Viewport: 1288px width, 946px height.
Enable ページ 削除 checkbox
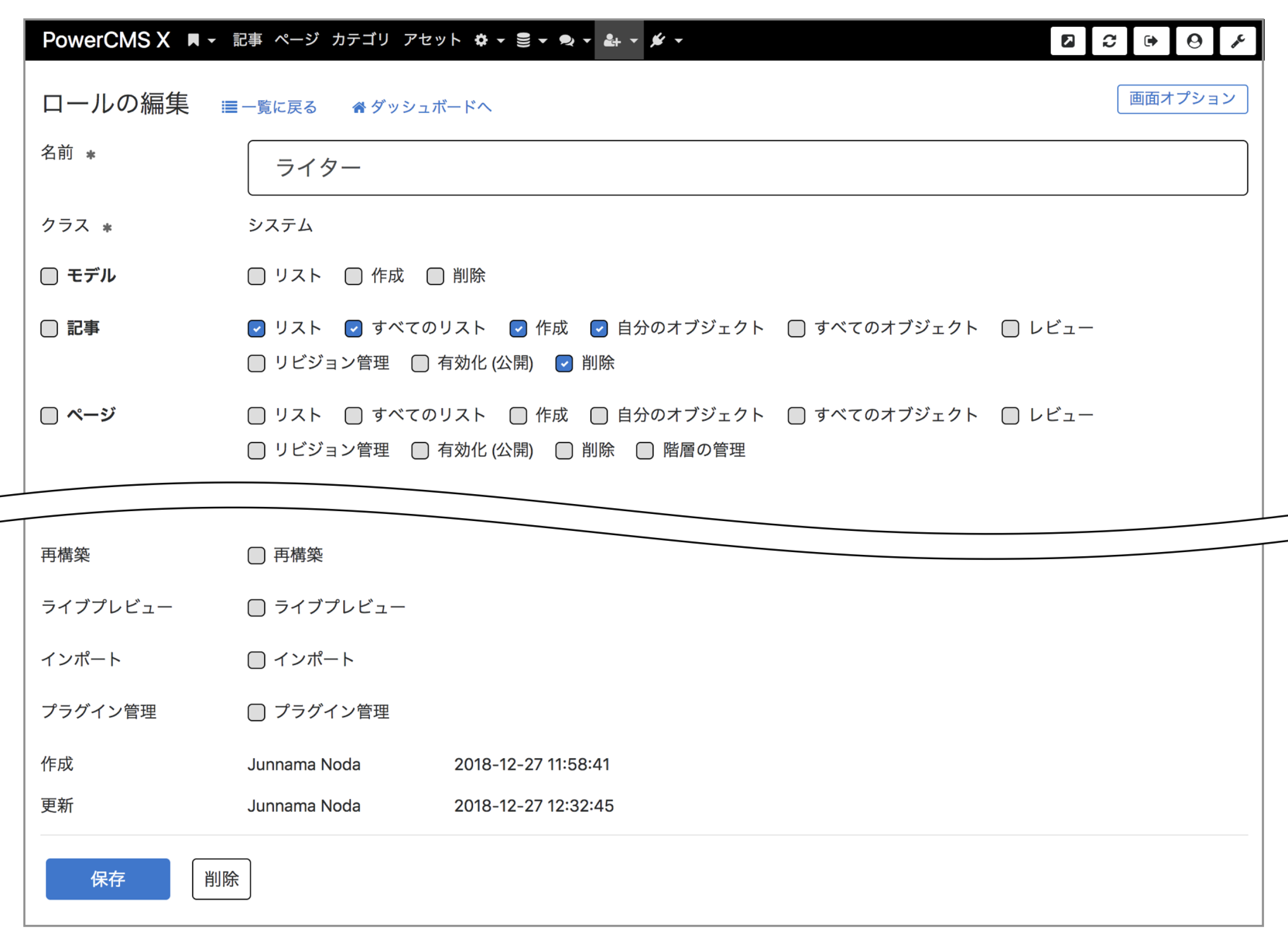click(564, 451)
